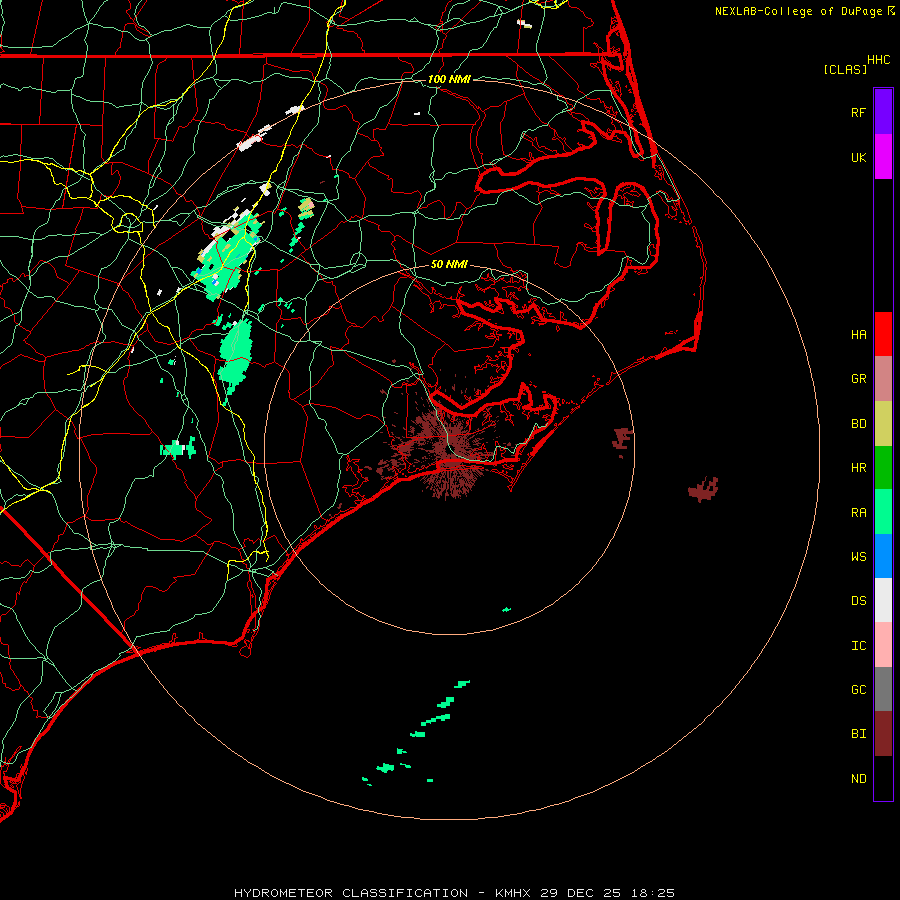Click the BI legend label
This screenshot has height=900, width=900.
[858, 734]
